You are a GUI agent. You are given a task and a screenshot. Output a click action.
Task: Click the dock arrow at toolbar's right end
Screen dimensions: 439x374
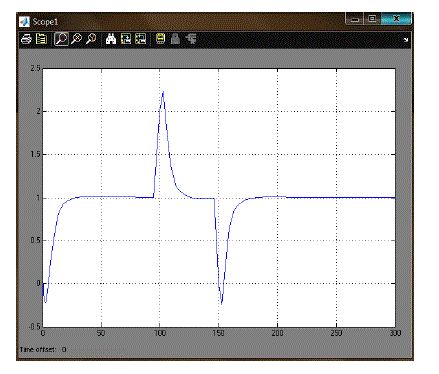pyautogui.click(x=406, y=40)
